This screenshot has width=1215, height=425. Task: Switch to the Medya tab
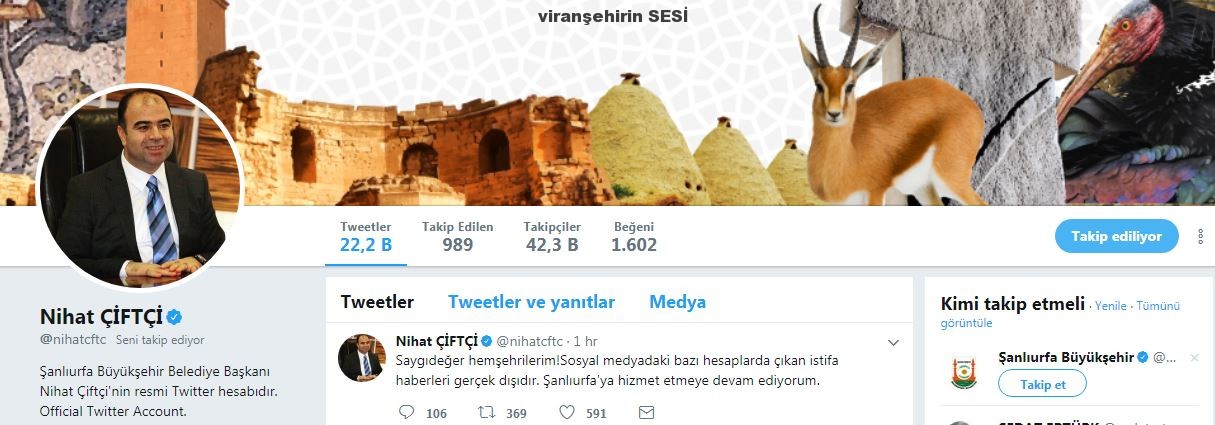(x=677, y=301)
